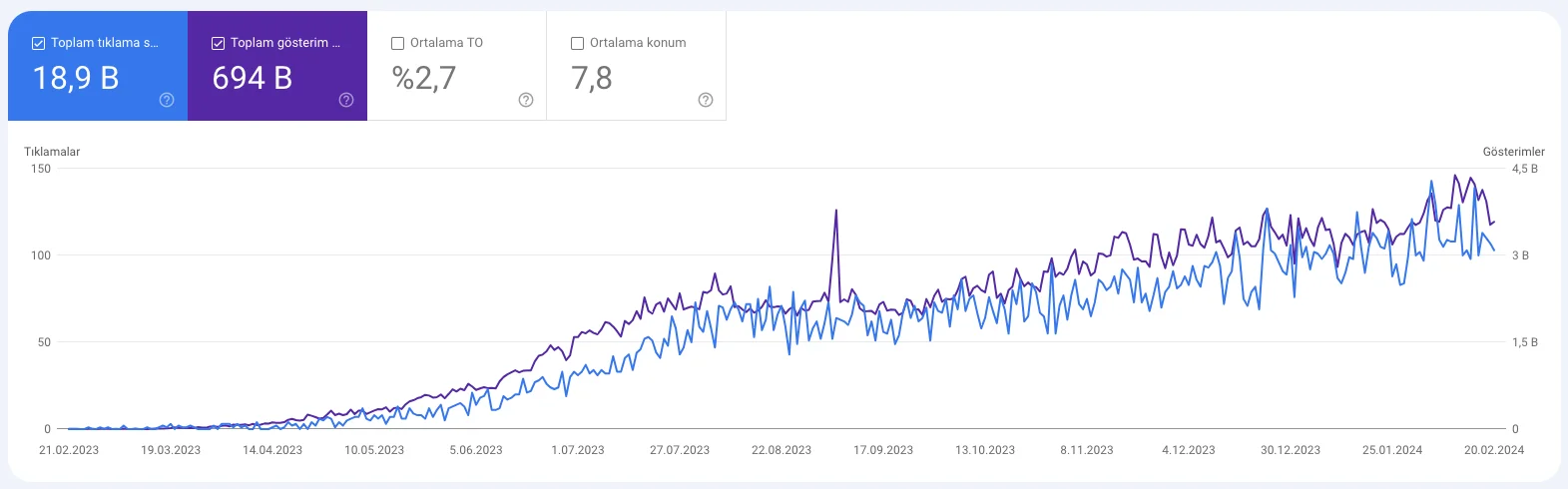
Task: Enable the Ortalama konum checkbox
Action: 577,43
